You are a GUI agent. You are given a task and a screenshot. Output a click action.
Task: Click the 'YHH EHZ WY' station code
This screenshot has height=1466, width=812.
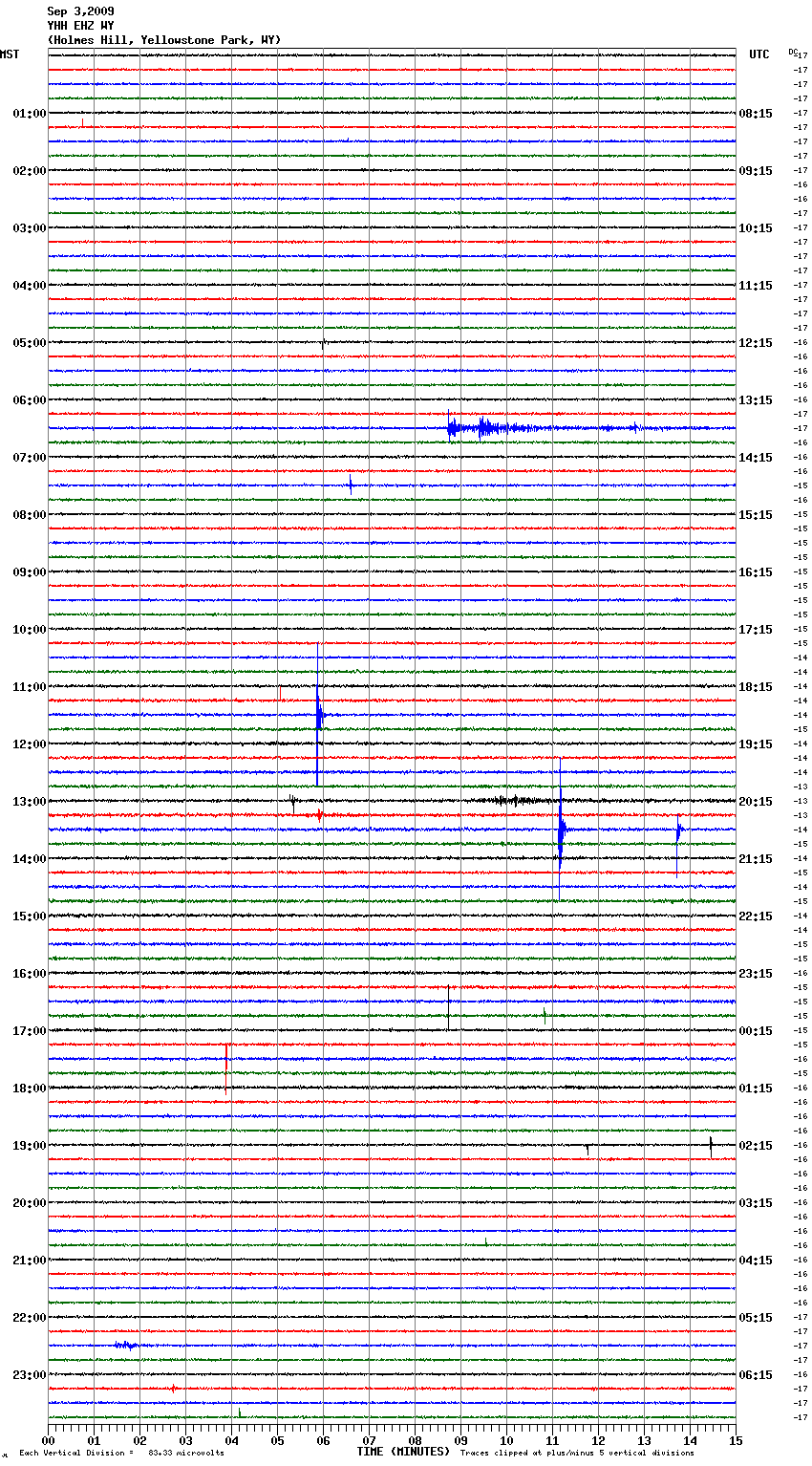click(80, 26)
